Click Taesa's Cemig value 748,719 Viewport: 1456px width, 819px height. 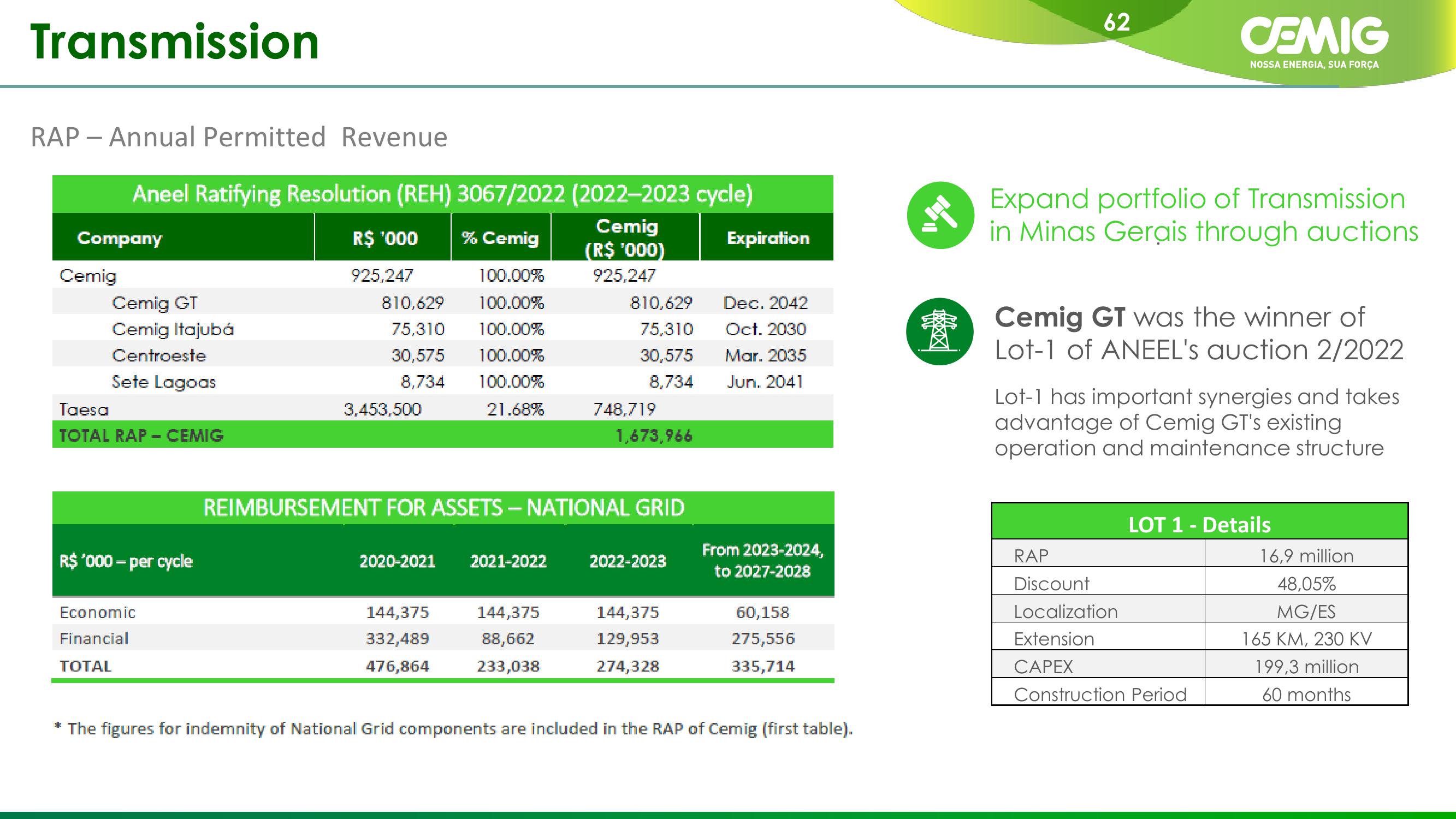(624, 409)
